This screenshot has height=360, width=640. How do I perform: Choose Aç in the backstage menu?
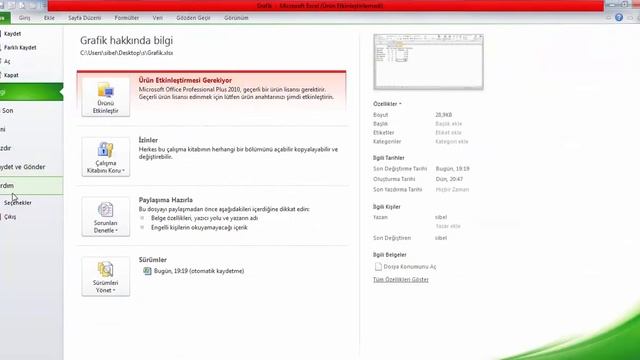pyautogui.click(x=7, y=61)
